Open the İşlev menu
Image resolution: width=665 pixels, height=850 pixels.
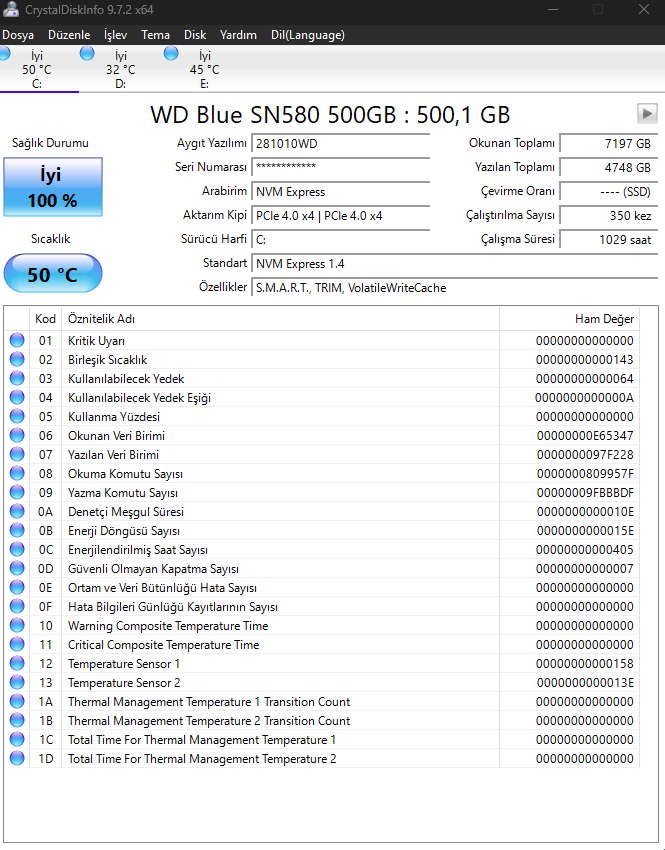tap(115, 35)
